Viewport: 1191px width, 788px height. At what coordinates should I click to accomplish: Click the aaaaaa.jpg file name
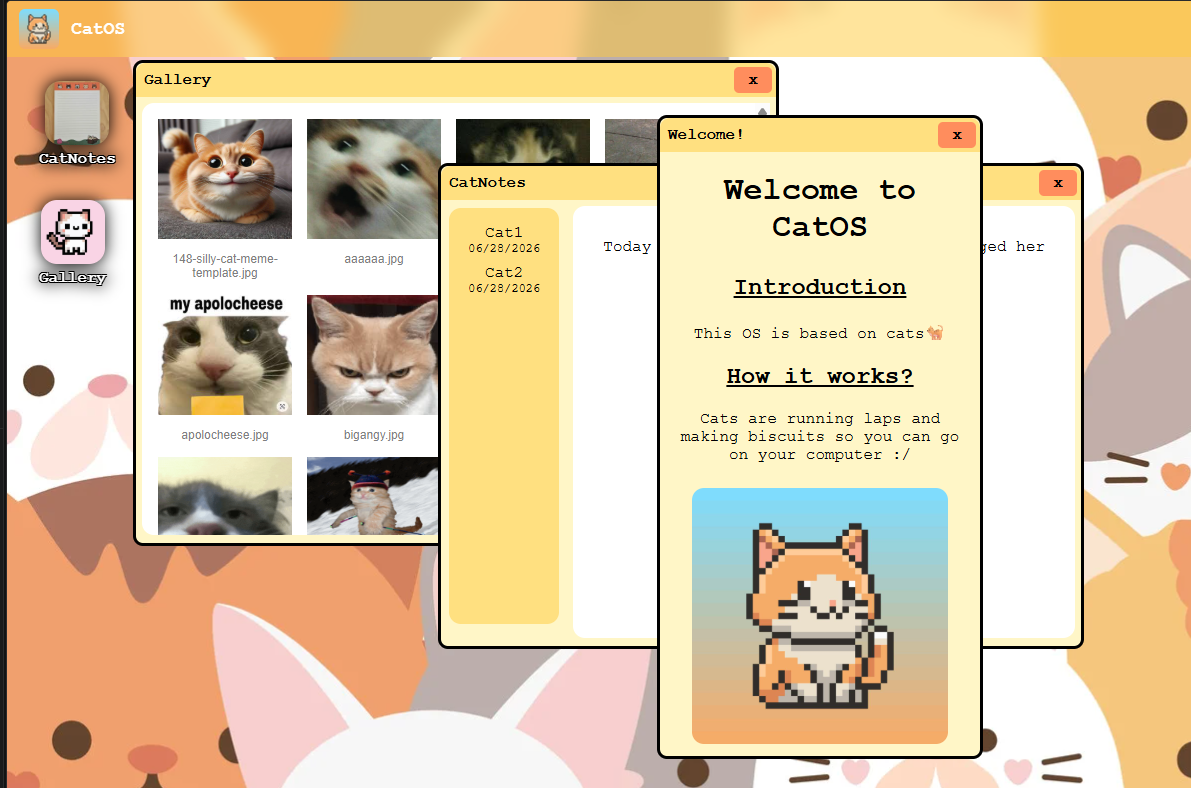click(x=373, y=258)
